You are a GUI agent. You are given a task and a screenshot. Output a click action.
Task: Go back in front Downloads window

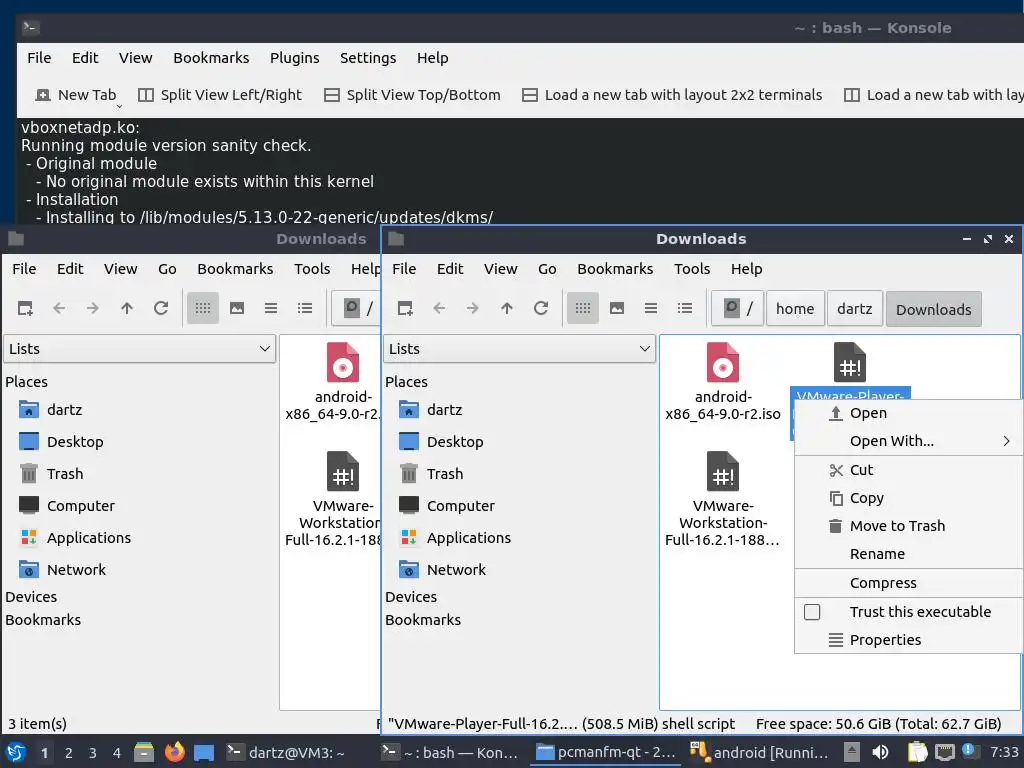point(439,308)
